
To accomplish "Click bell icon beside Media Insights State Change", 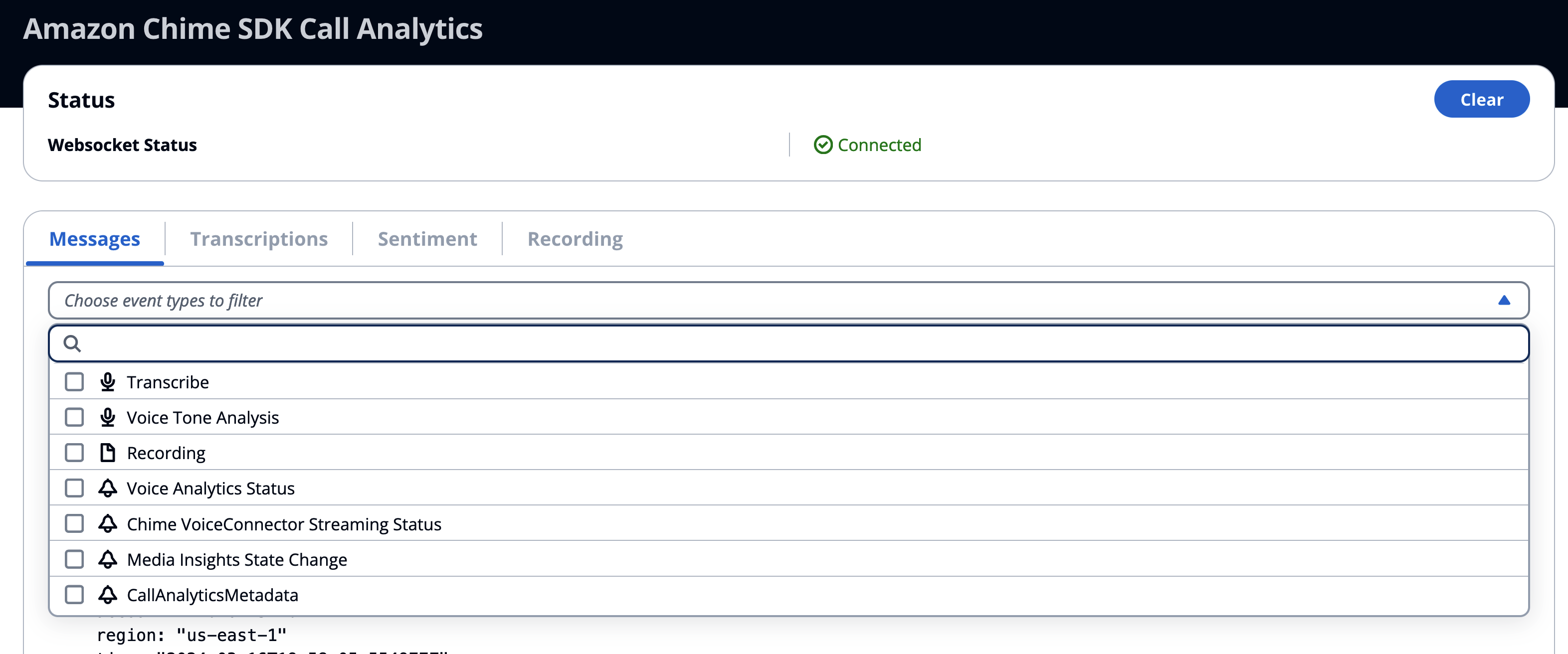I will click(x=108, y=559).
